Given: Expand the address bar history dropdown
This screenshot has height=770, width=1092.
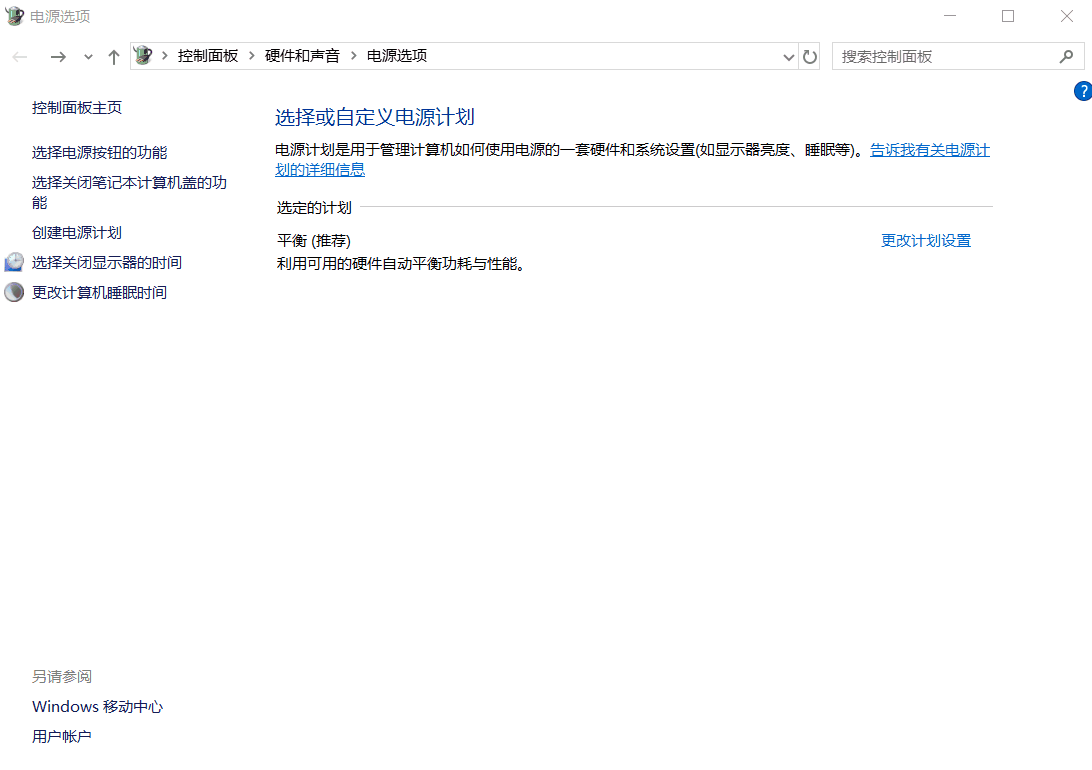Looking at the screenshot, I should 788,57.
